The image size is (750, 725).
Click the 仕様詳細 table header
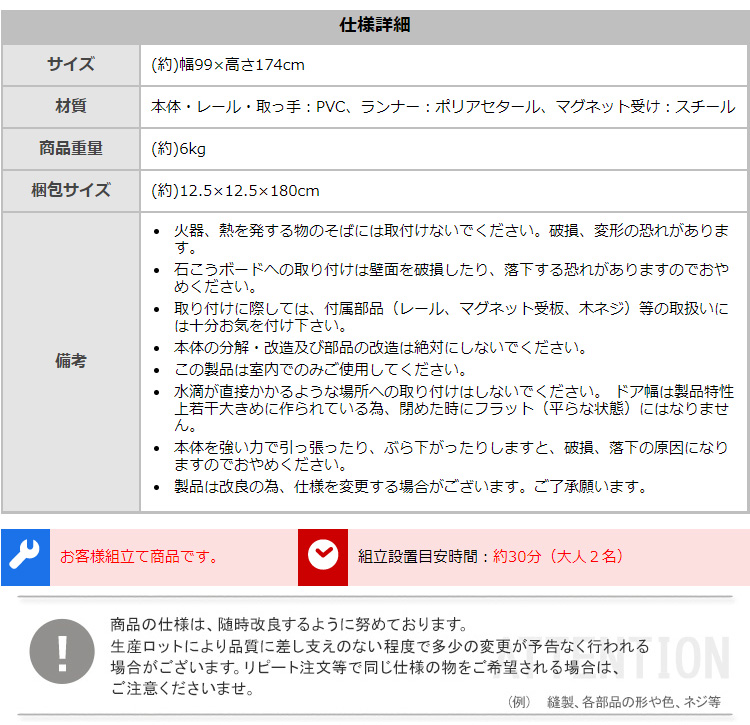(375, 25)
